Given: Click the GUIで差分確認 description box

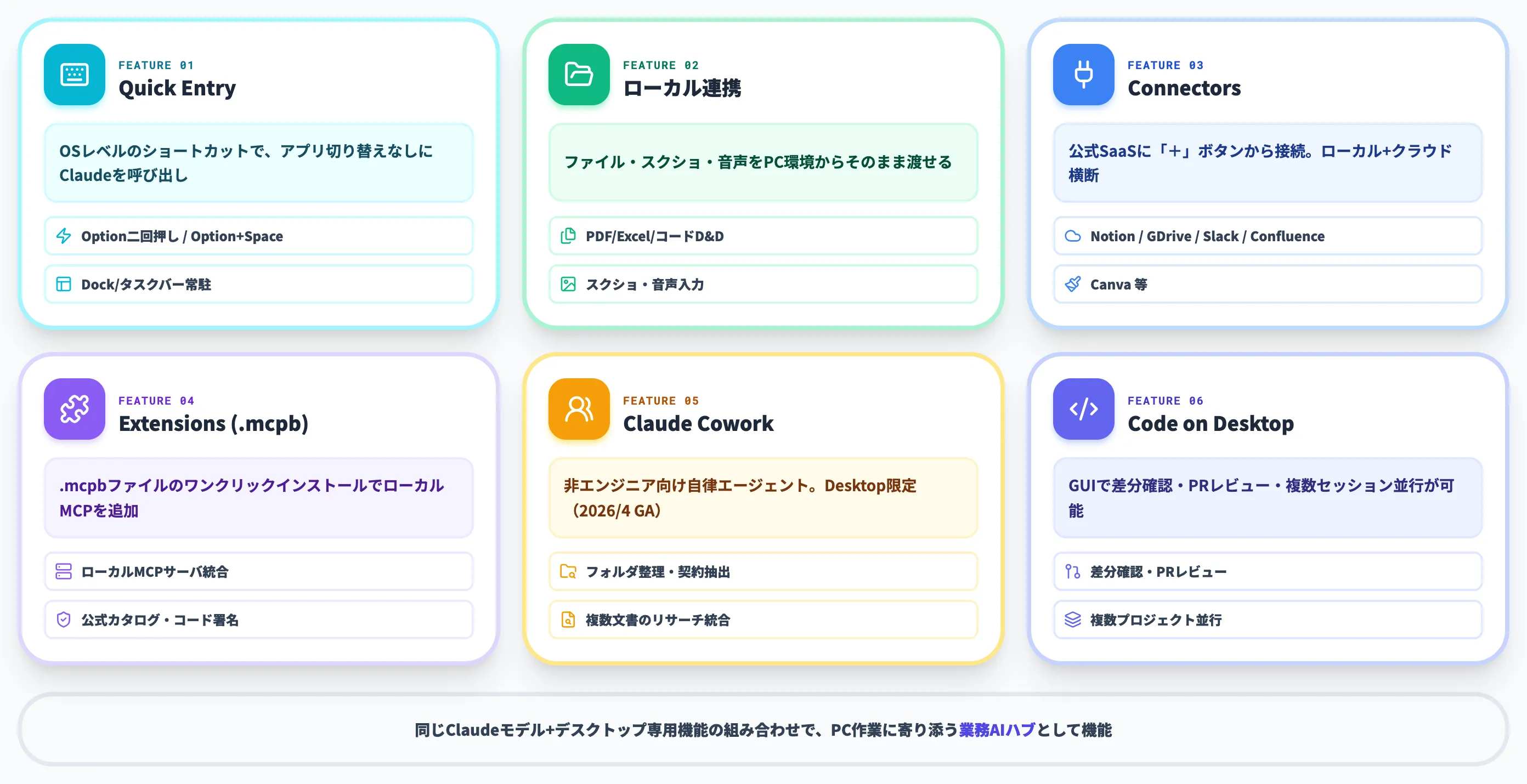Looking at the screenshot, I should click(x=1268, y=498).
